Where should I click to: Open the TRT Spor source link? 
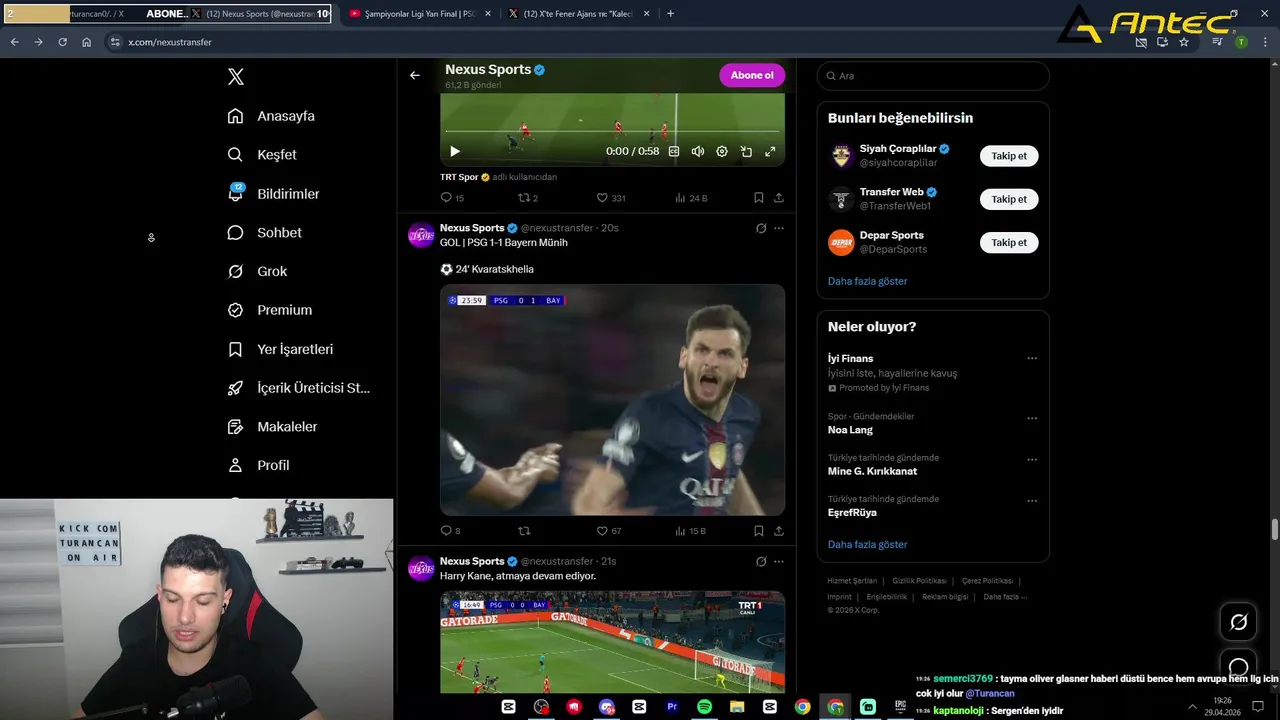(x=459, y=177)
